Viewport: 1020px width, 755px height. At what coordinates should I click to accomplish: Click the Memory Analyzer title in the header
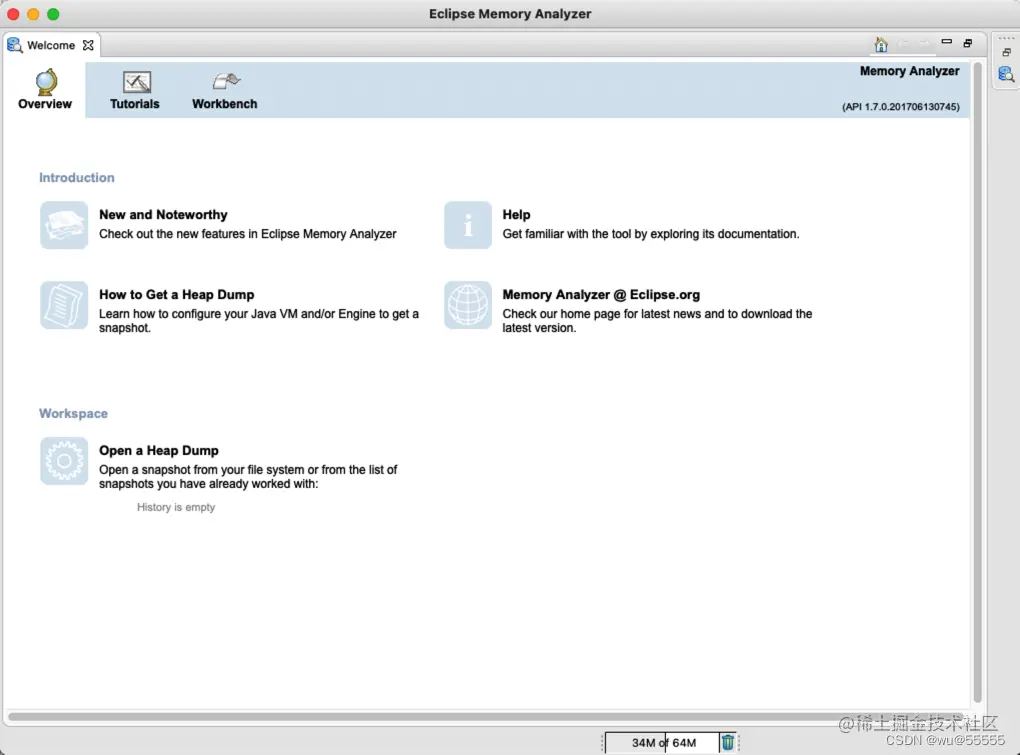pyautogui.click(x=909, y=71)
